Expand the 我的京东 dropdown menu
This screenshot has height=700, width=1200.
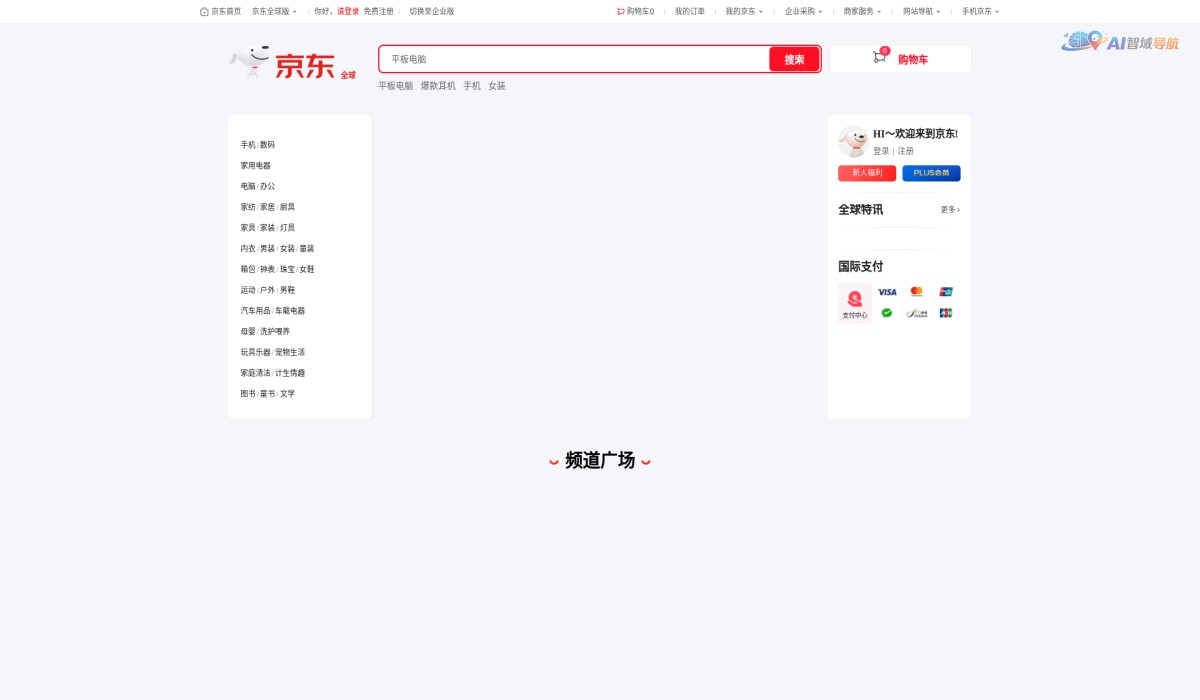(x=744, y=11)
